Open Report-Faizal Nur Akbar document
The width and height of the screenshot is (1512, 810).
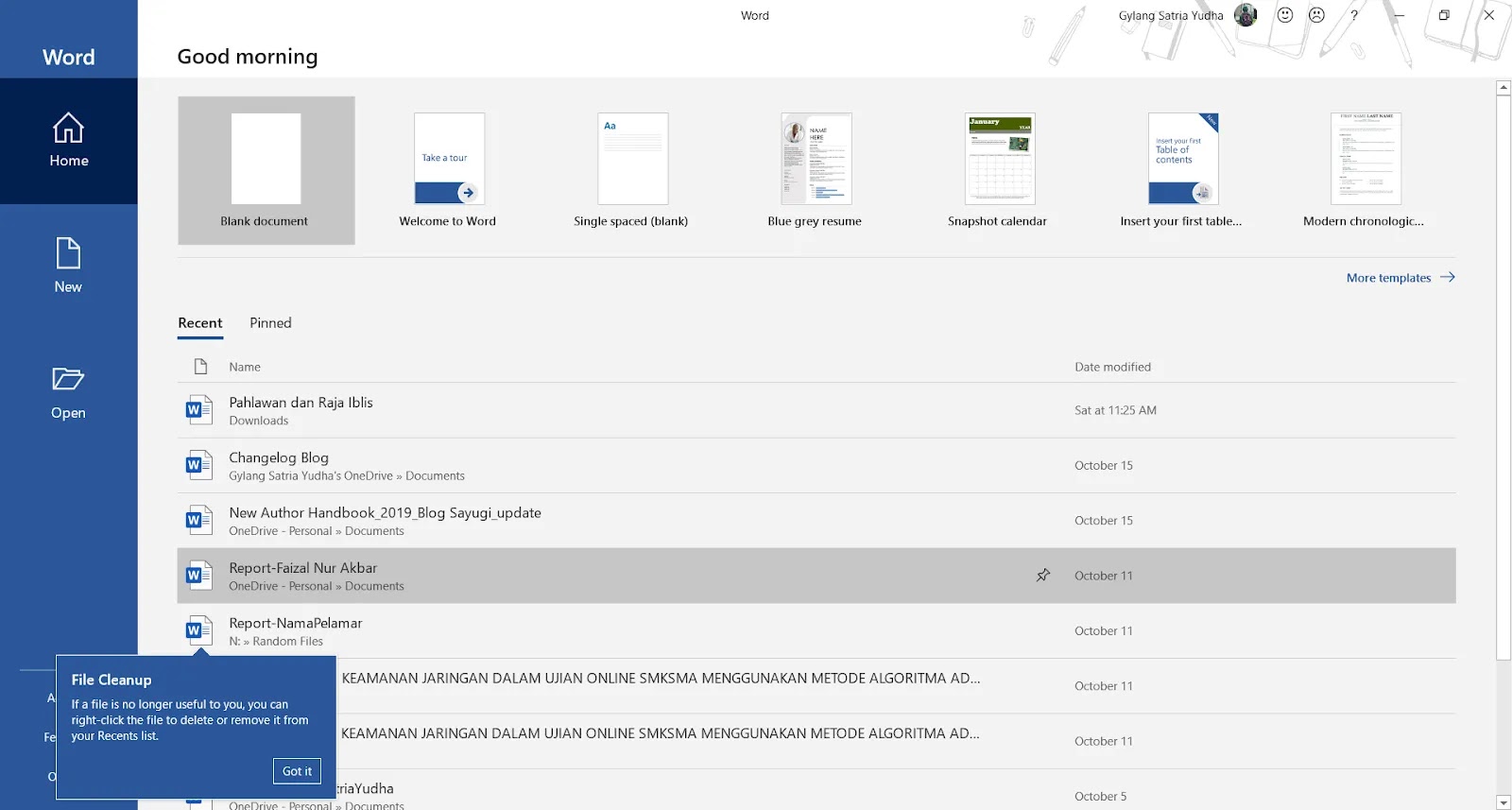[816, 576]
